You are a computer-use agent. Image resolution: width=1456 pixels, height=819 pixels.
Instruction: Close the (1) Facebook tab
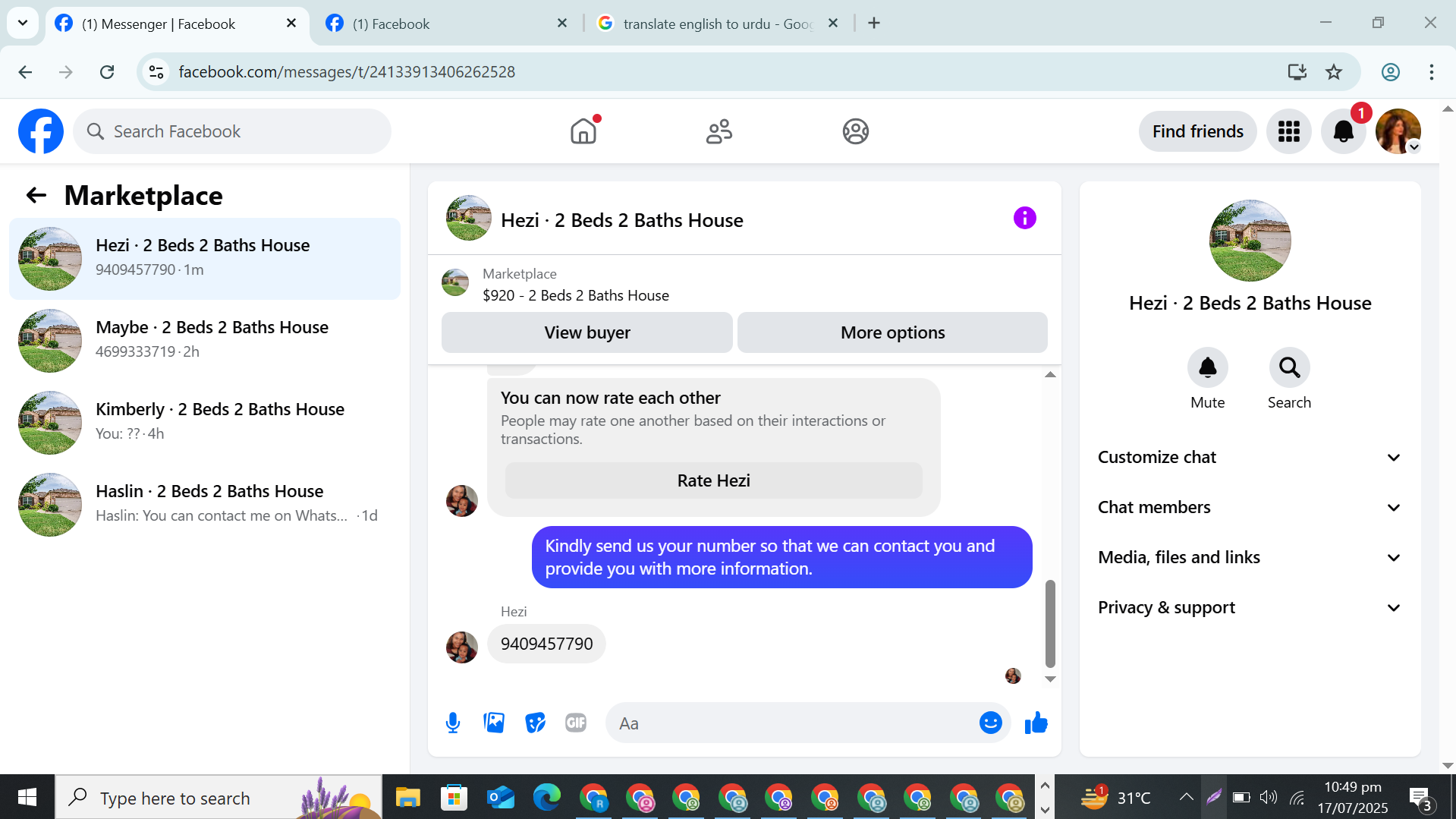click(x=562, y=24)
